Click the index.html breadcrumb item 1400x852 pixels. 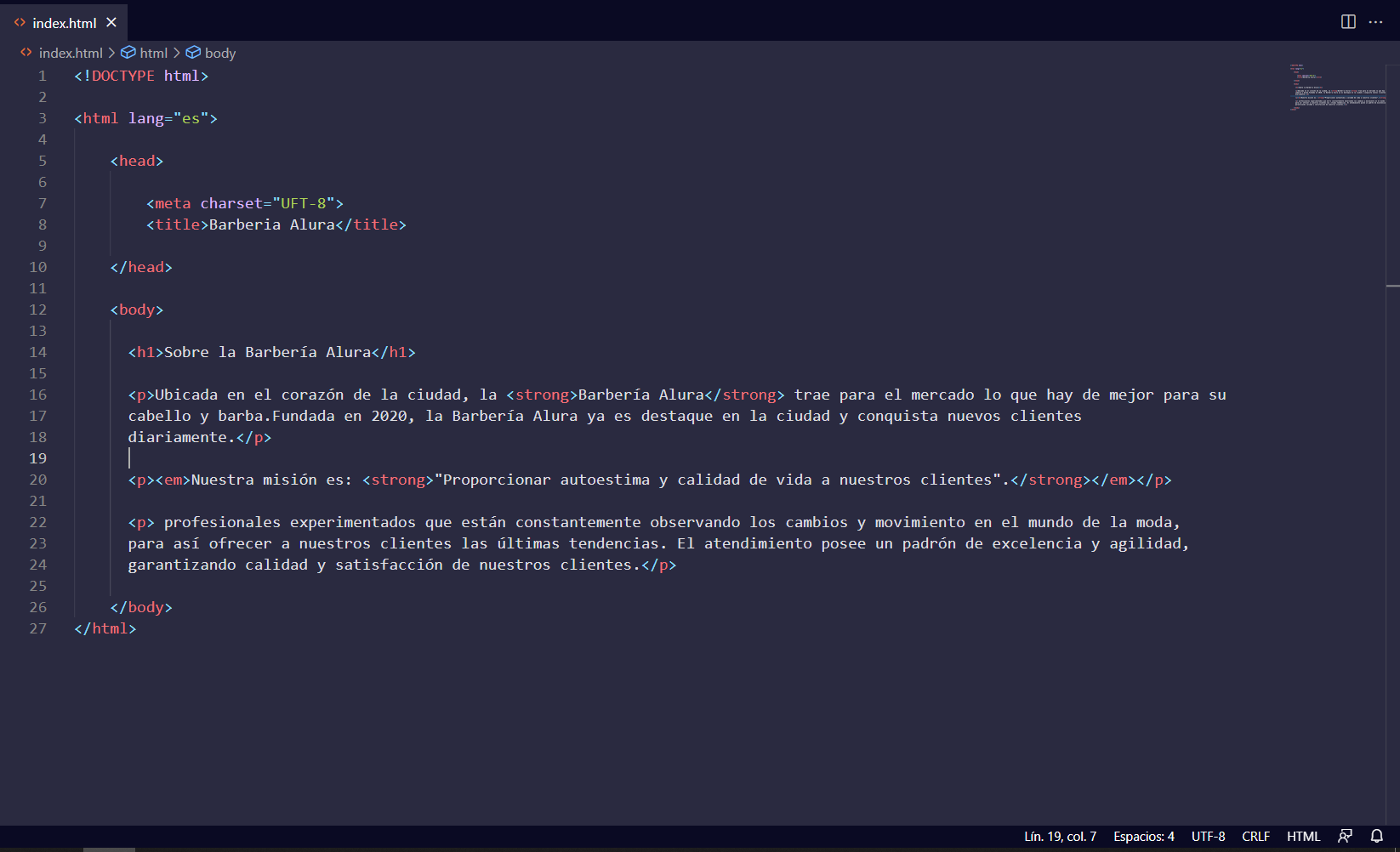71,53
